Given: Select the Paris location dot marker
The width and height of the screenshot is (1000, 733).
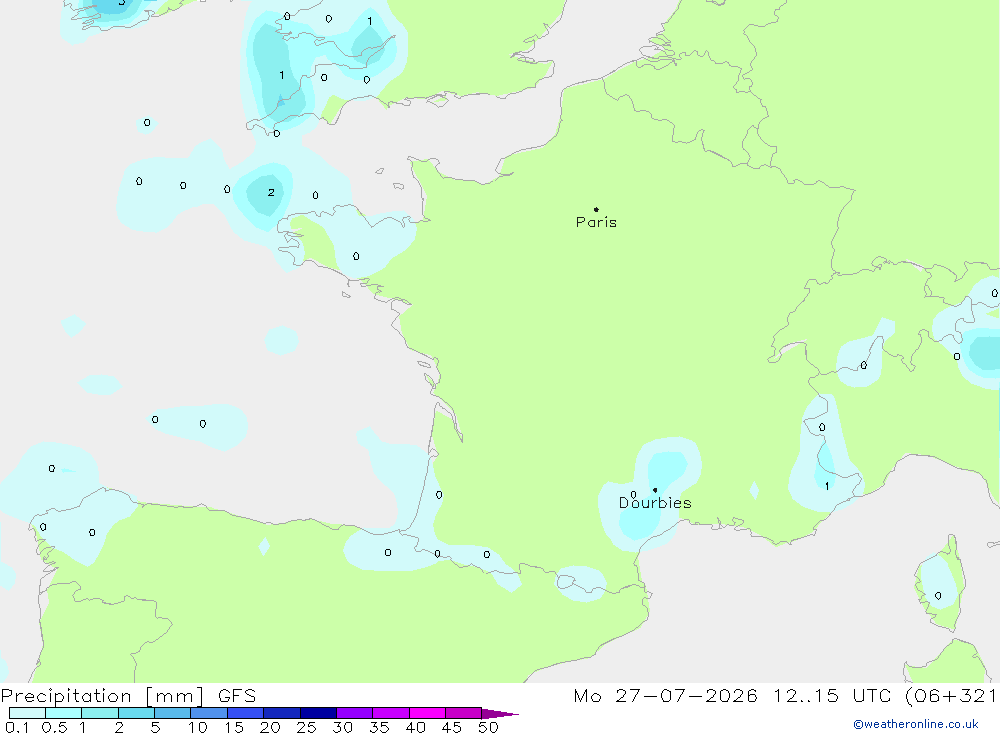Looking at the screenshot, I should tap(596, 209).
